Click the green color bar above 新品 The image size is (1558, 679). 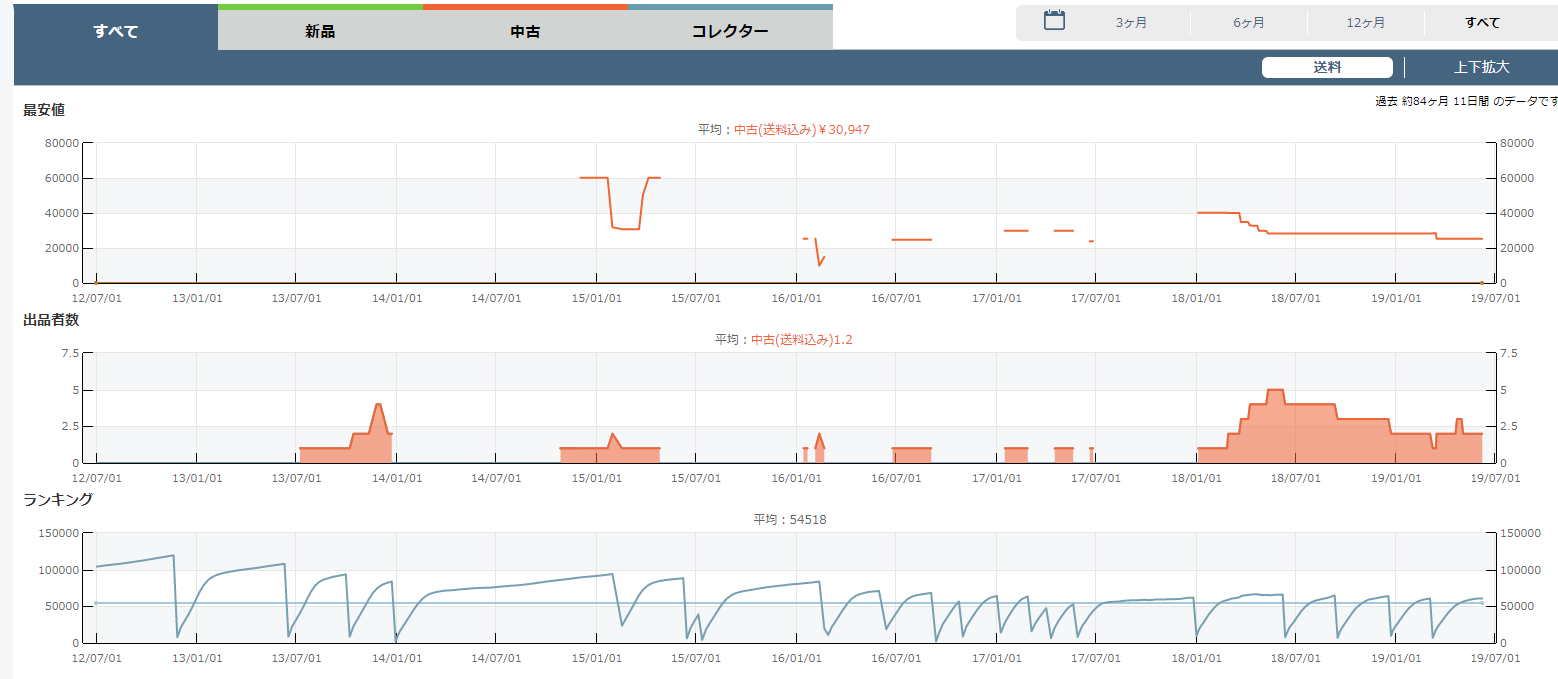coord(320,6)
